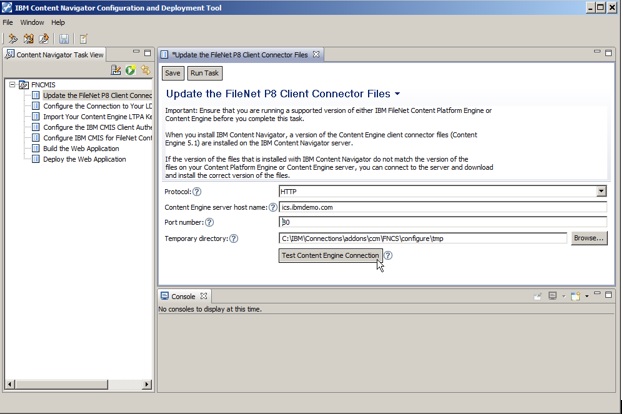Screen dimensions: 623x414
Task: Click Test Content Engine Connection button
Action: click(x=330, y=255)
